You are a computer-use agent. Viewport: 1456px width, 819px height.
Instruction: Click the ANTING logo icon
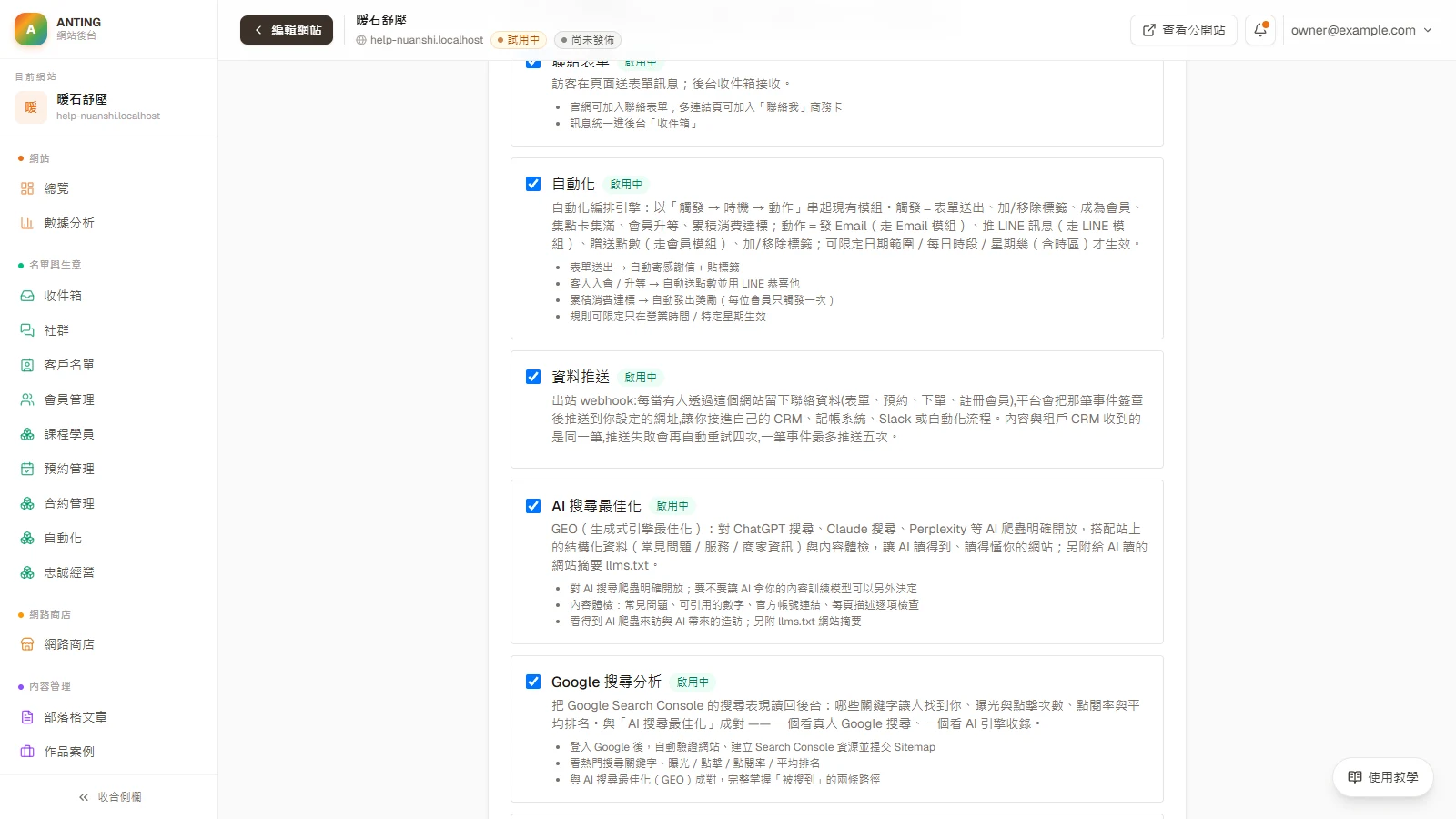tap(31, 29)
